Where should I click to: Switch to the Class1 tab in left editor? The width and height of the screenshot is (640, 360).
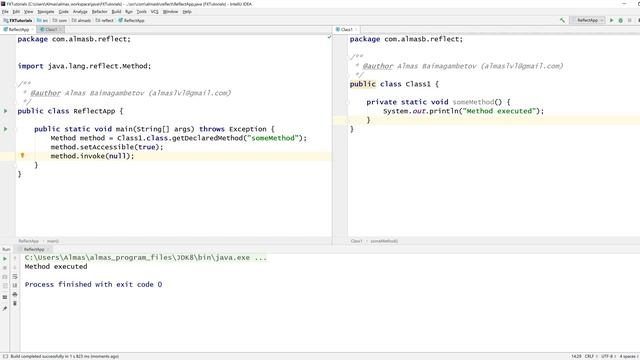[51, 29]
